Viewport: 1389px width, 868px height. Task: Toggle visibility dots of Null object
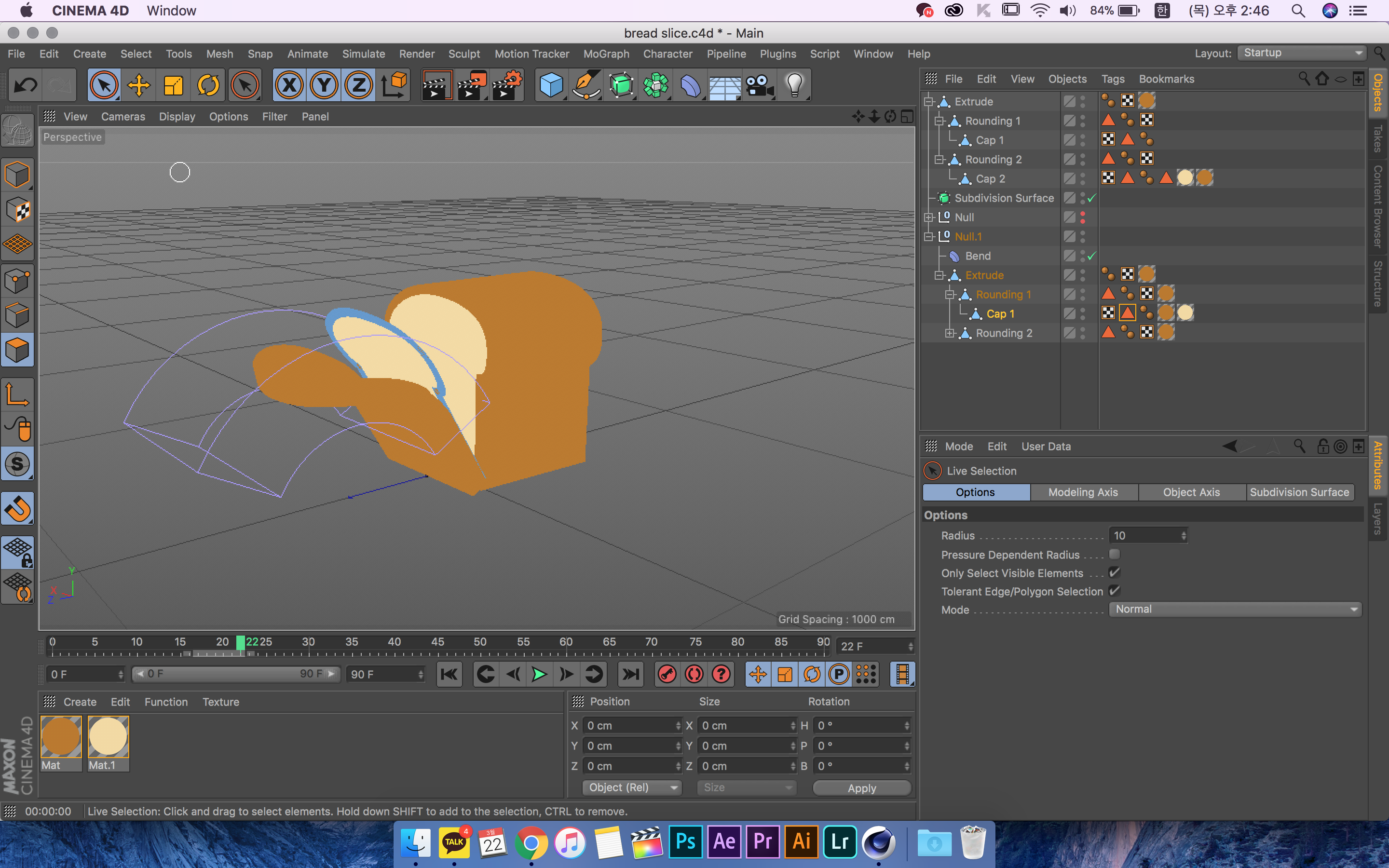point(1082,217)
